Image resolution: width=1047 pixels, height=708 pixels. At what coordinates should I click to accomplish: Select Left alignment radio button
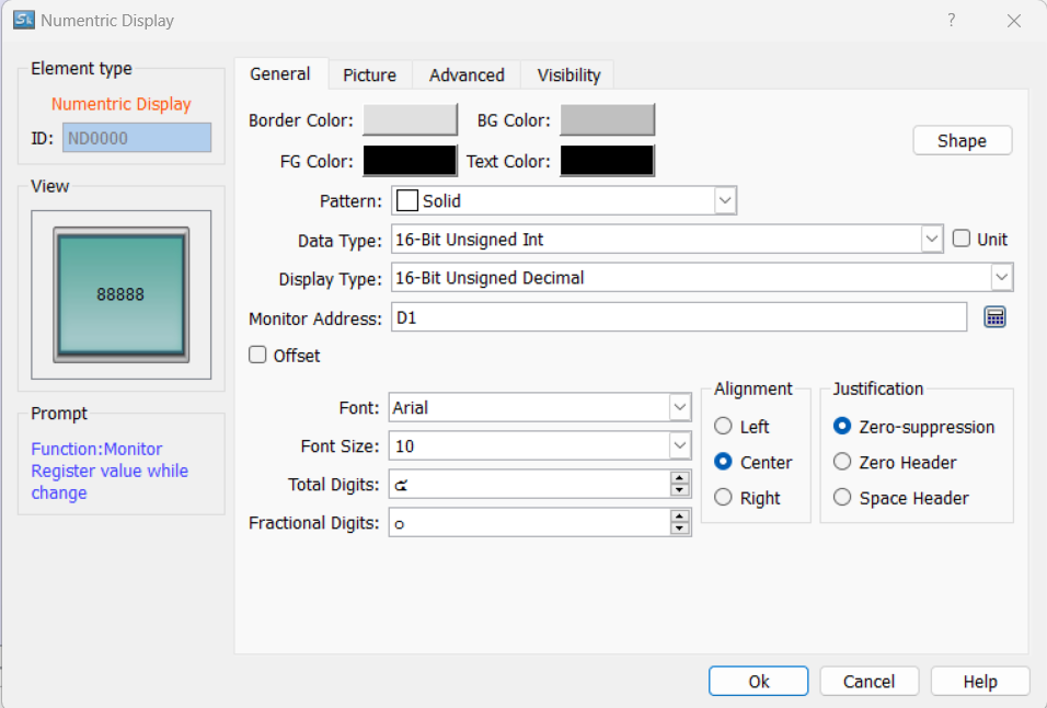(x=723, y=427)
